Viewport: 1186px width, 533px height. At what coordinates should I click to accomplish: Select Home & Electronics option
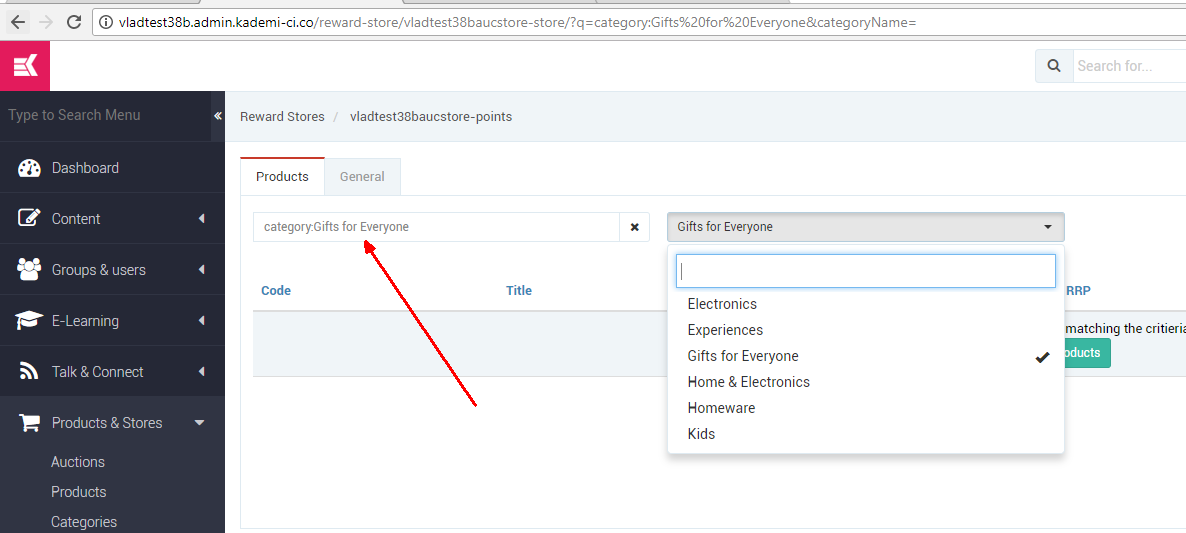tap(865, 382)
